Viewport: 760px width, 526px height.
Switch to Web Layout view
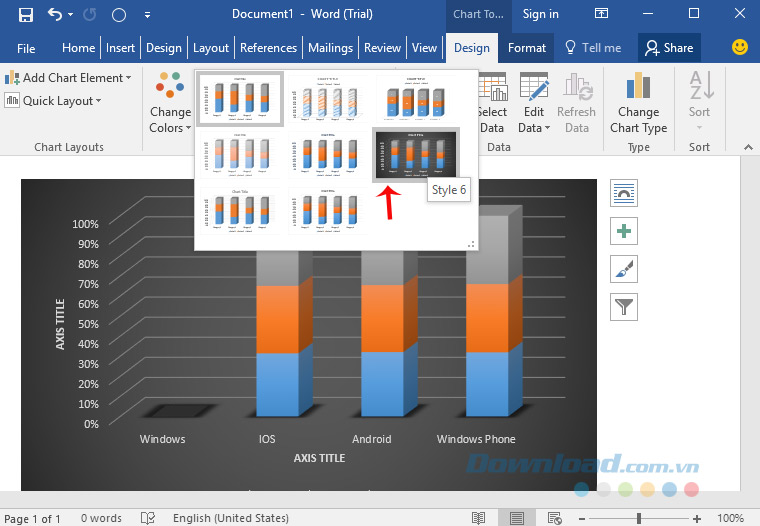(553, 518)
